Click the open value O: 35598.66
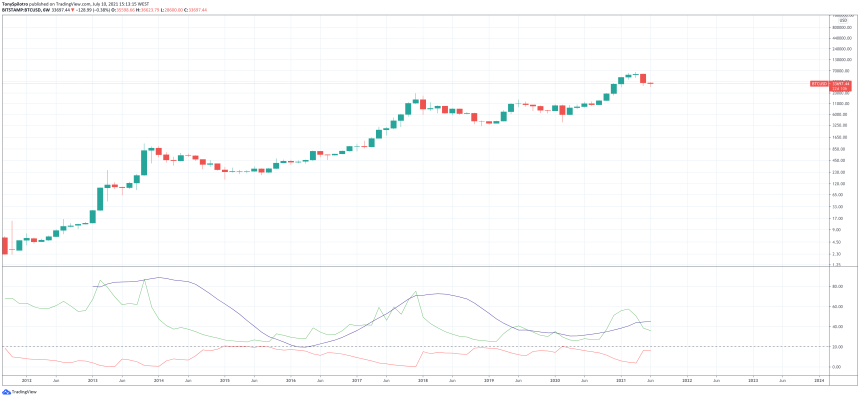Viewport: 860px width, 398px height. 124,10
